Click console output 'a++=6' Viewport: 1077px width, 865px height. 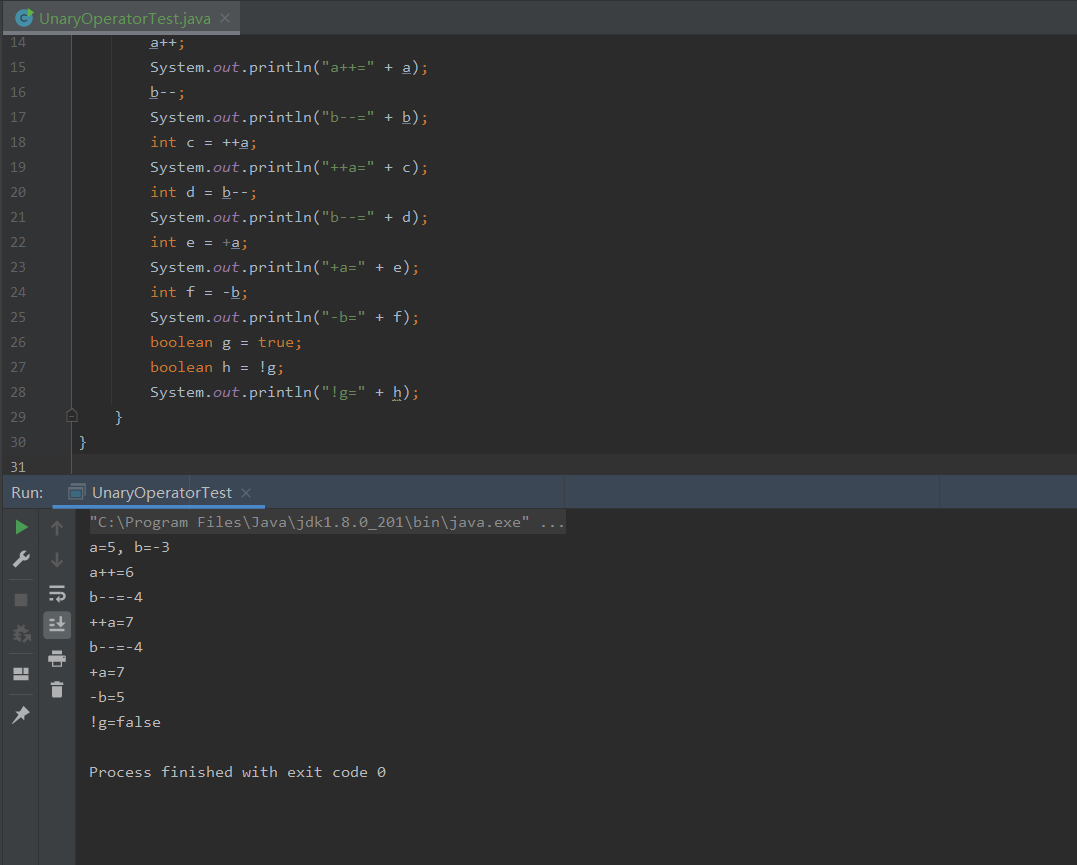(x=111, y=572)
